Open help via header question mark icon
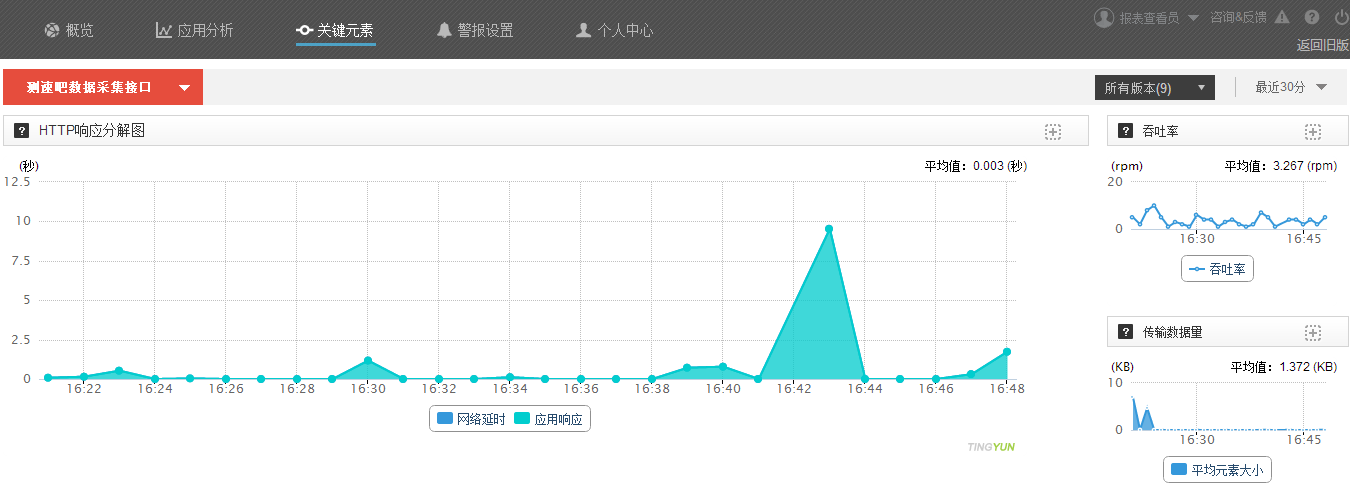 coord(1312,17)
